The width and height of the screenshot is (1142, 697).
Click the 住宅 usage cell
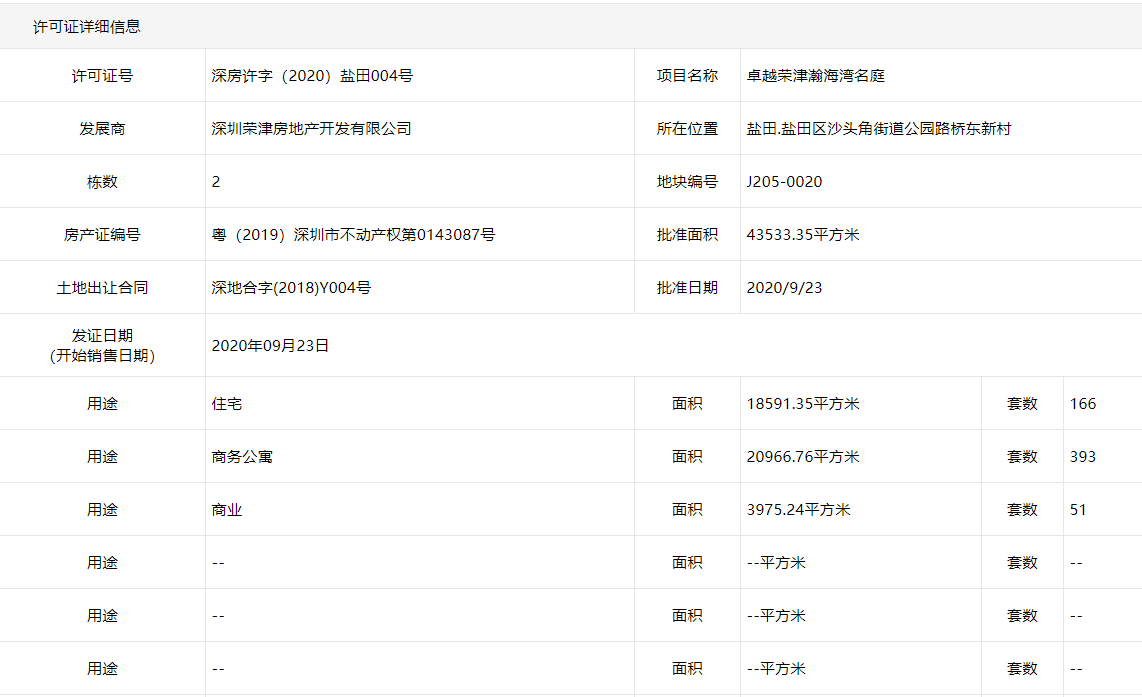click(227, 404)
